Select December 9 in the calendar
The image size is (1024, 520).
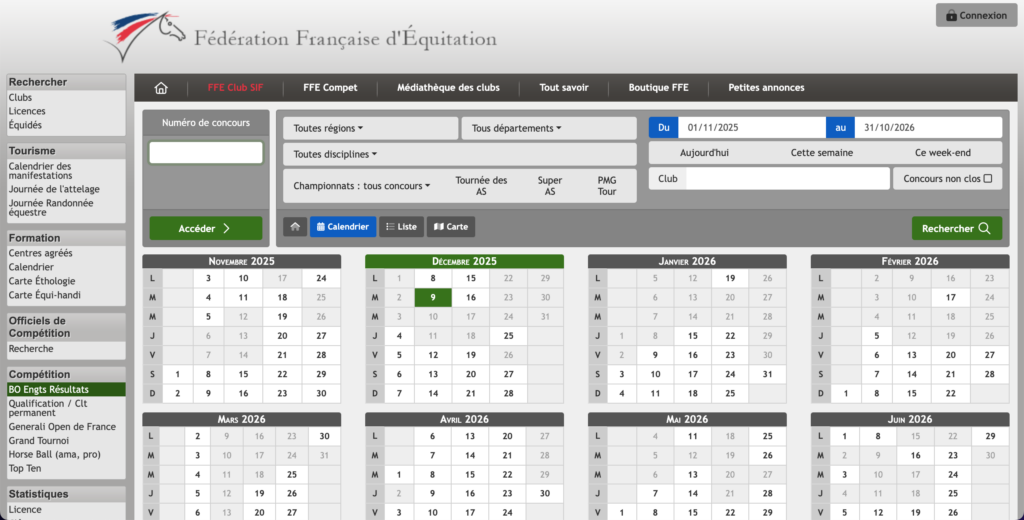433,297
